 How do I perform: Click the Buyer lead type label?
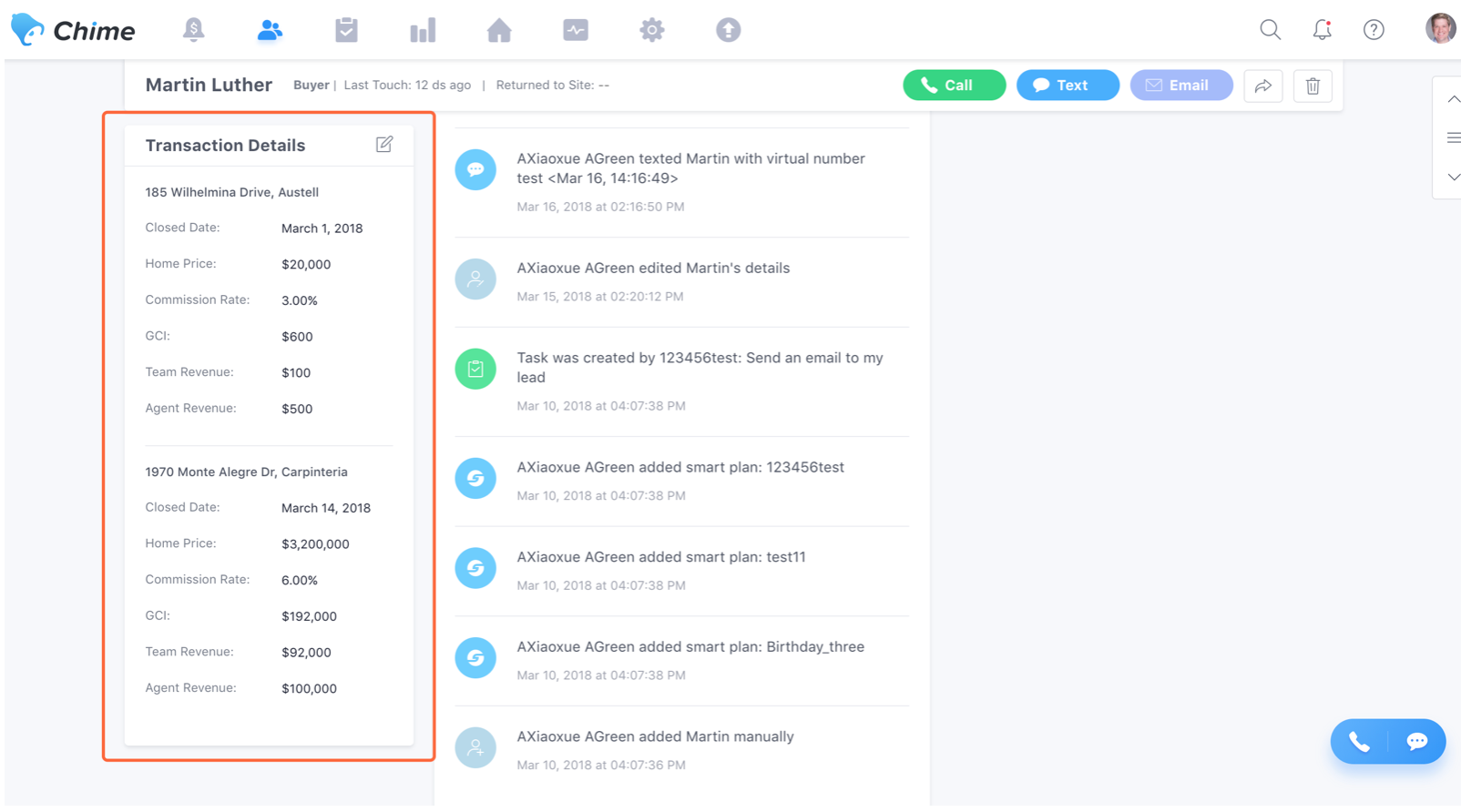tap(311, 86)
